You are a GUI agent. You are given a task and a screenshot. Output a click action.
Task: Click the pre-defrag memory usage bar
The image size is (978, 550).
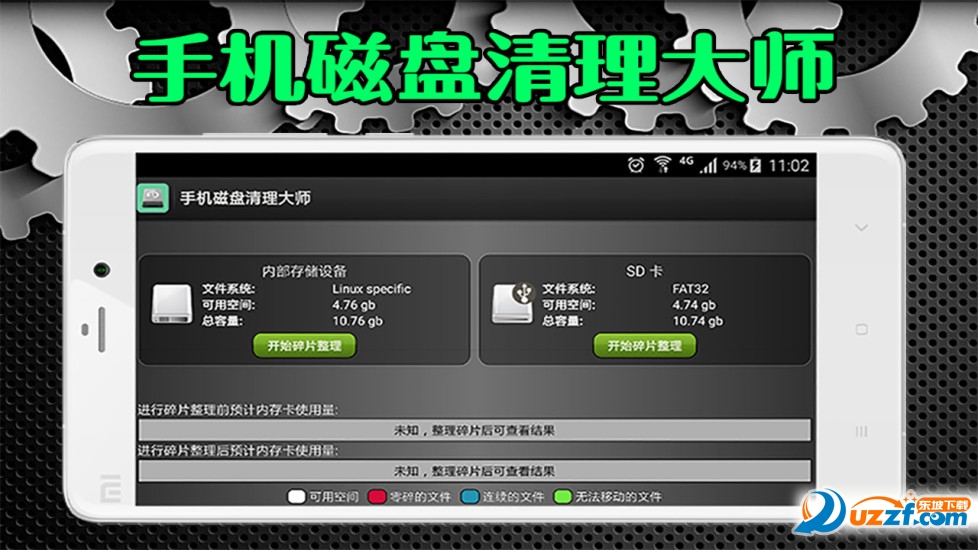coord(474,430)
